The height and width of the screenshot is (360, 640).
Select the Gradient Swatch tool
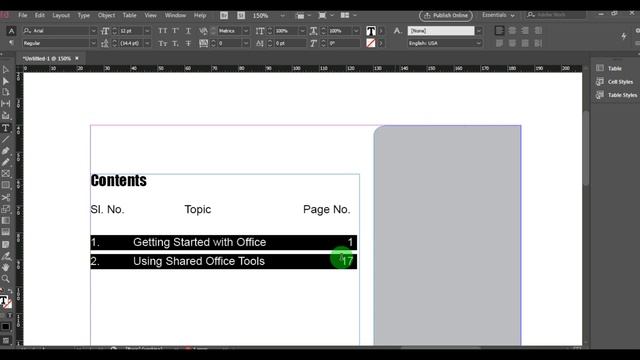click(x=6, y=221)
